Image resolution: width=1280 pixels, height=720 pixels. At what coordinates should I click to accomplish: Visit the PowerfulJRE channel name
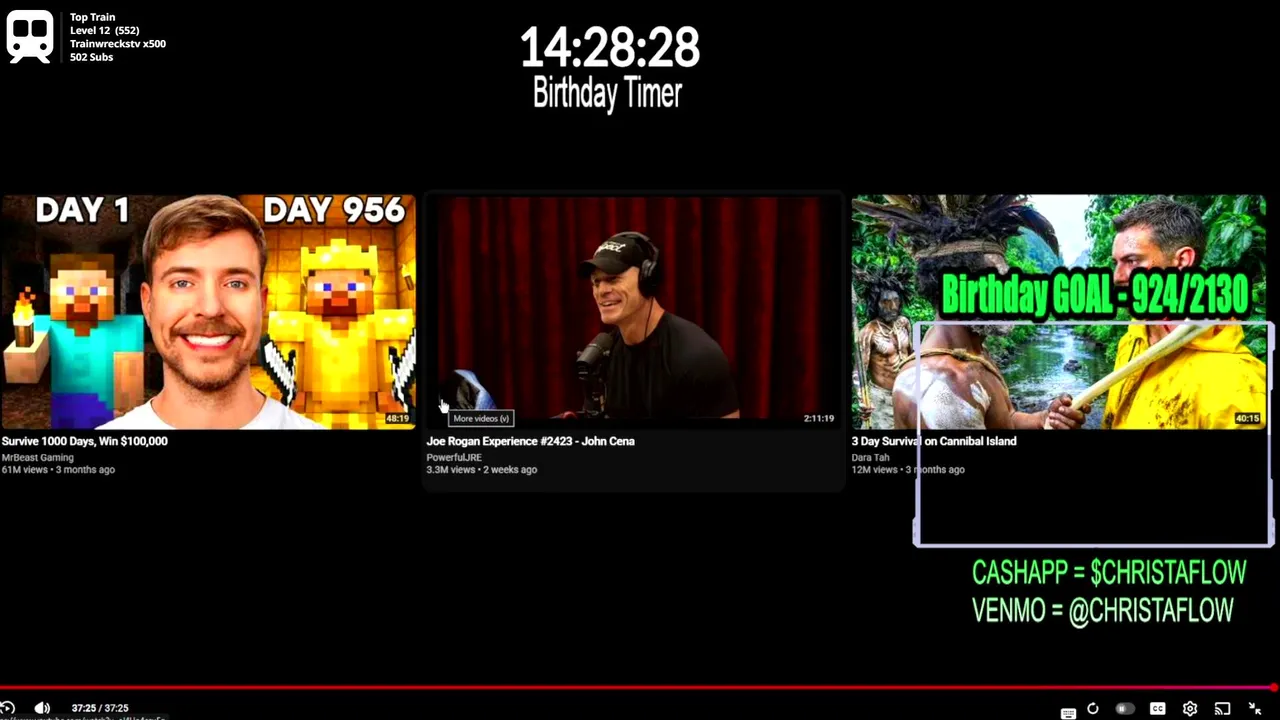pyautogui.click(x=454, y=457)
